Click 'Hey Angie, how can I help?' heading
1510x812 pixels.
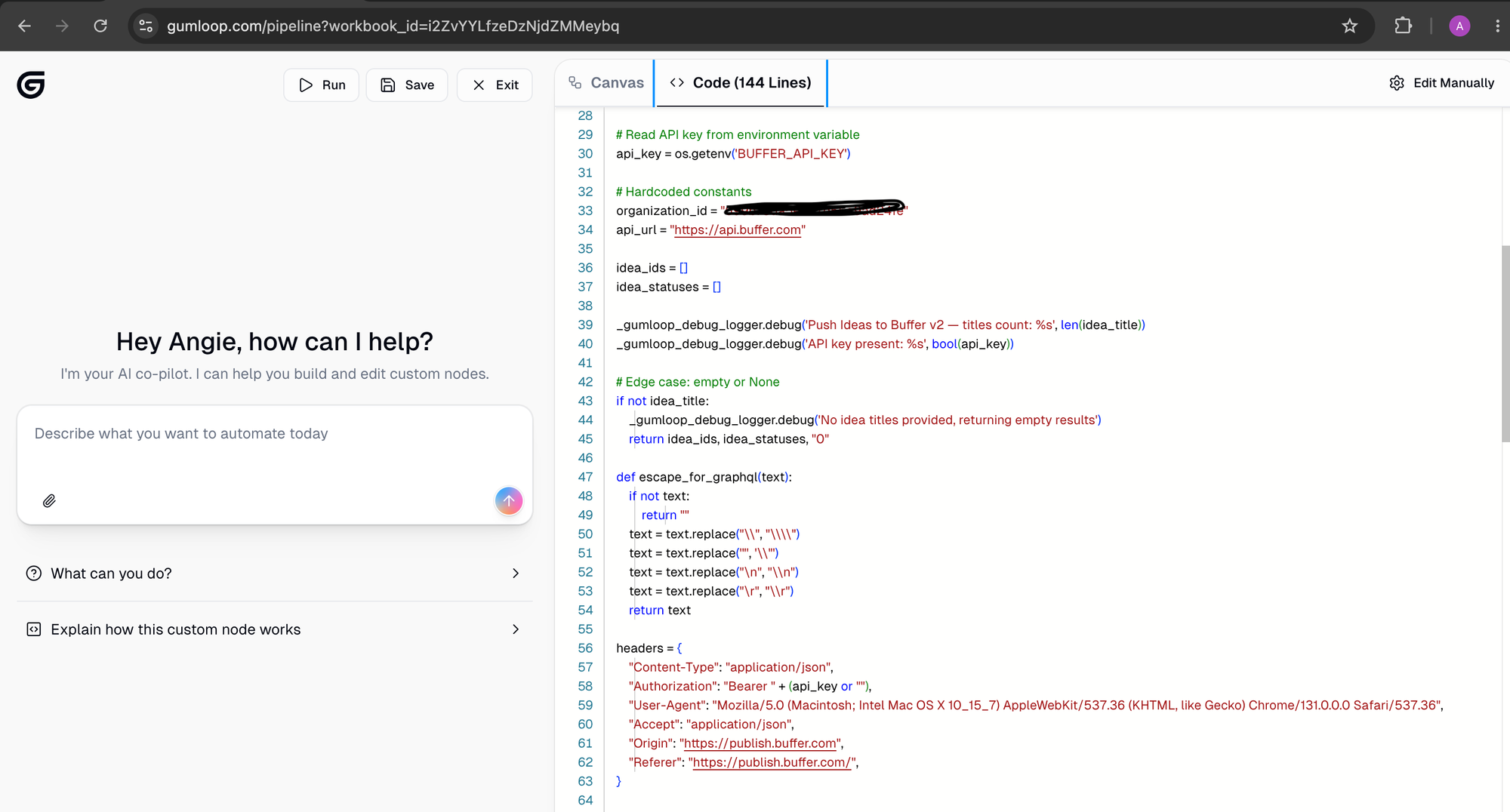point(275,342)
